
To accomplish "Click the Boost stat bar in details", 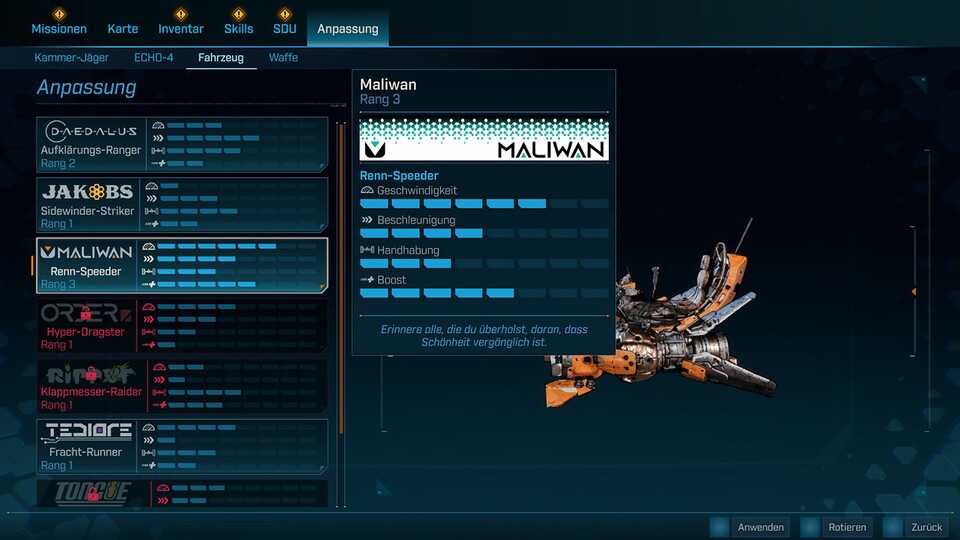I will (x=484, y=293).
